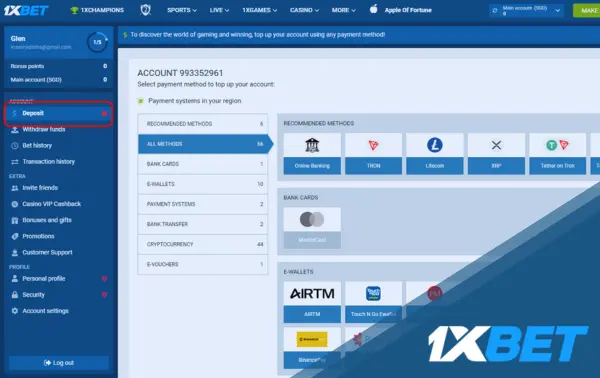Click the balance refresh icon
Image resolution: width=600 pixels, height=378 pixels.
[495, 10]
